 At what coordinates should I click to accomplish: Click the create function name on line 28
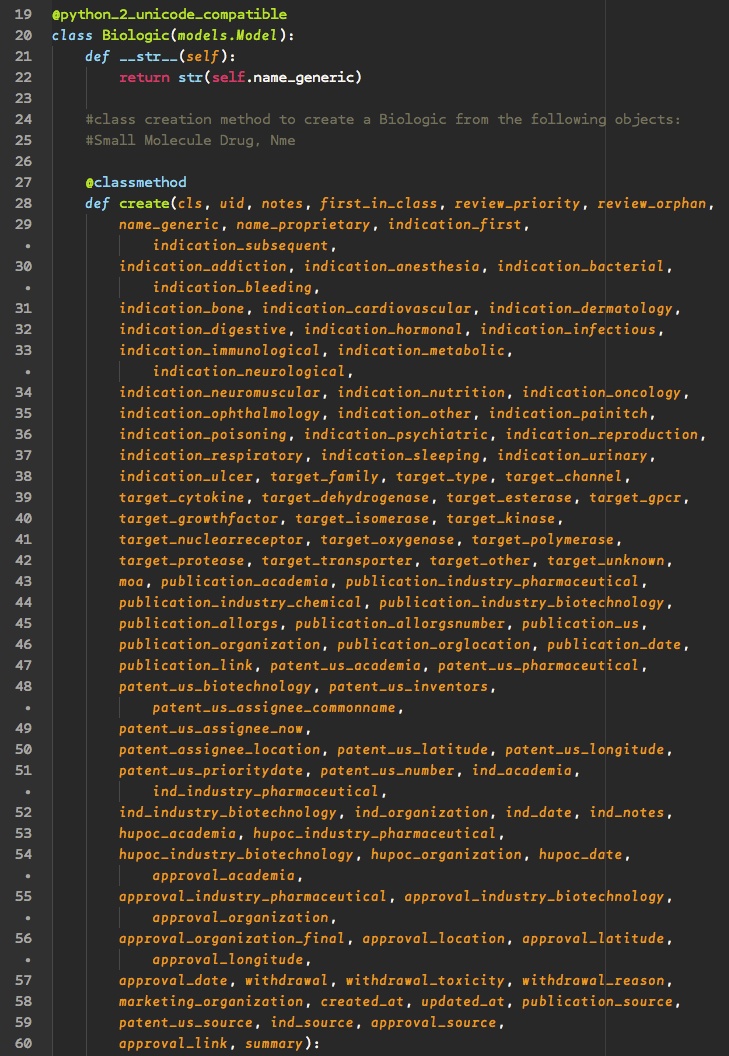pyautogui.click(x=144, y=203)
